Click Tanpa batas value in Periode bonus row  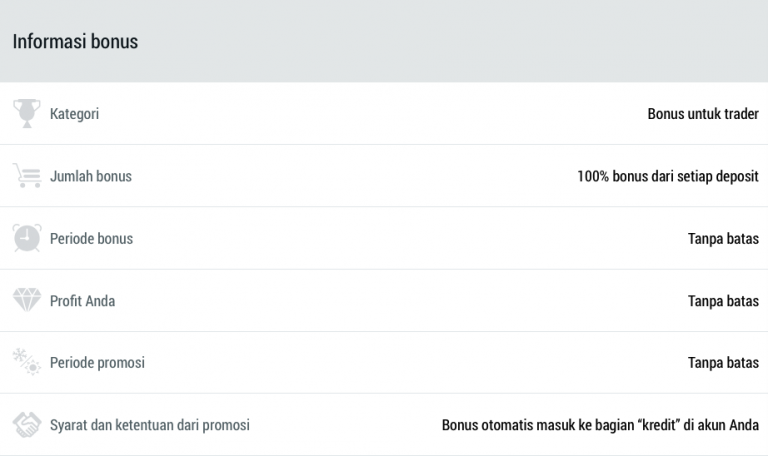tap(723, 238)
